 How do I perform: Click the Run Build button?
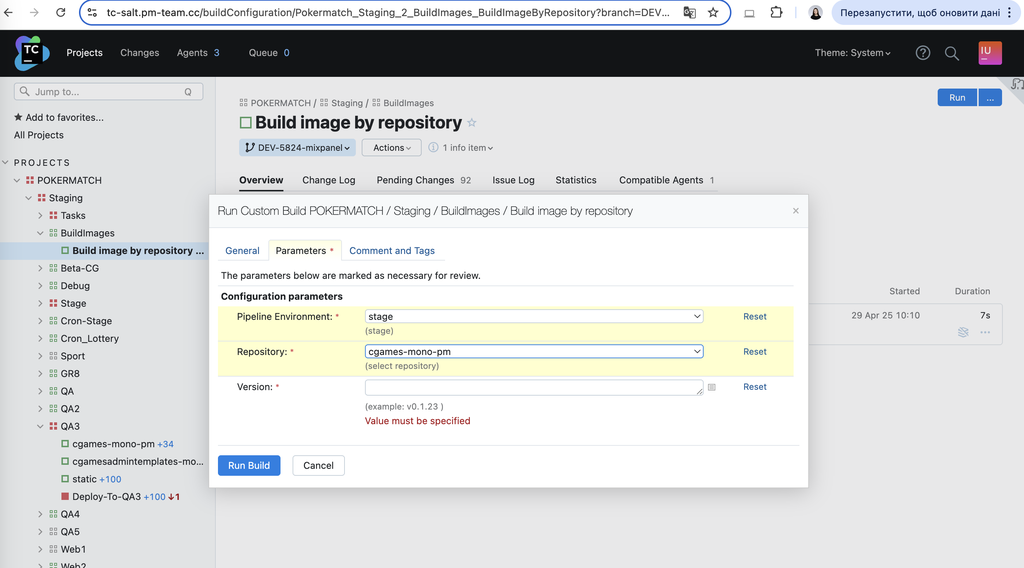tap(249, 465)
